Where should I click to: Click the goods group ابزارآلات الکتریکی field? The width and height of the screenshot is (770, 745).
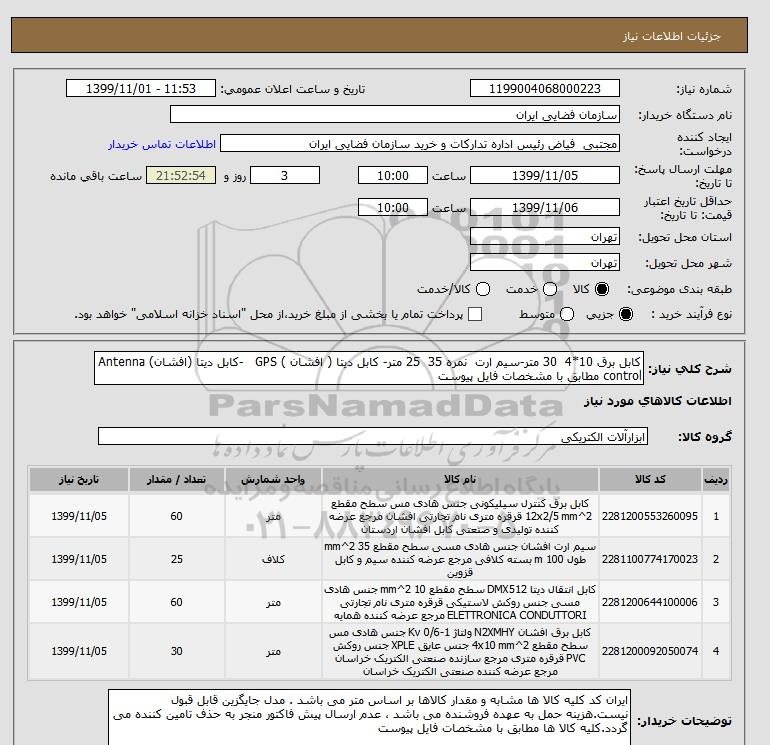(373, 436)
